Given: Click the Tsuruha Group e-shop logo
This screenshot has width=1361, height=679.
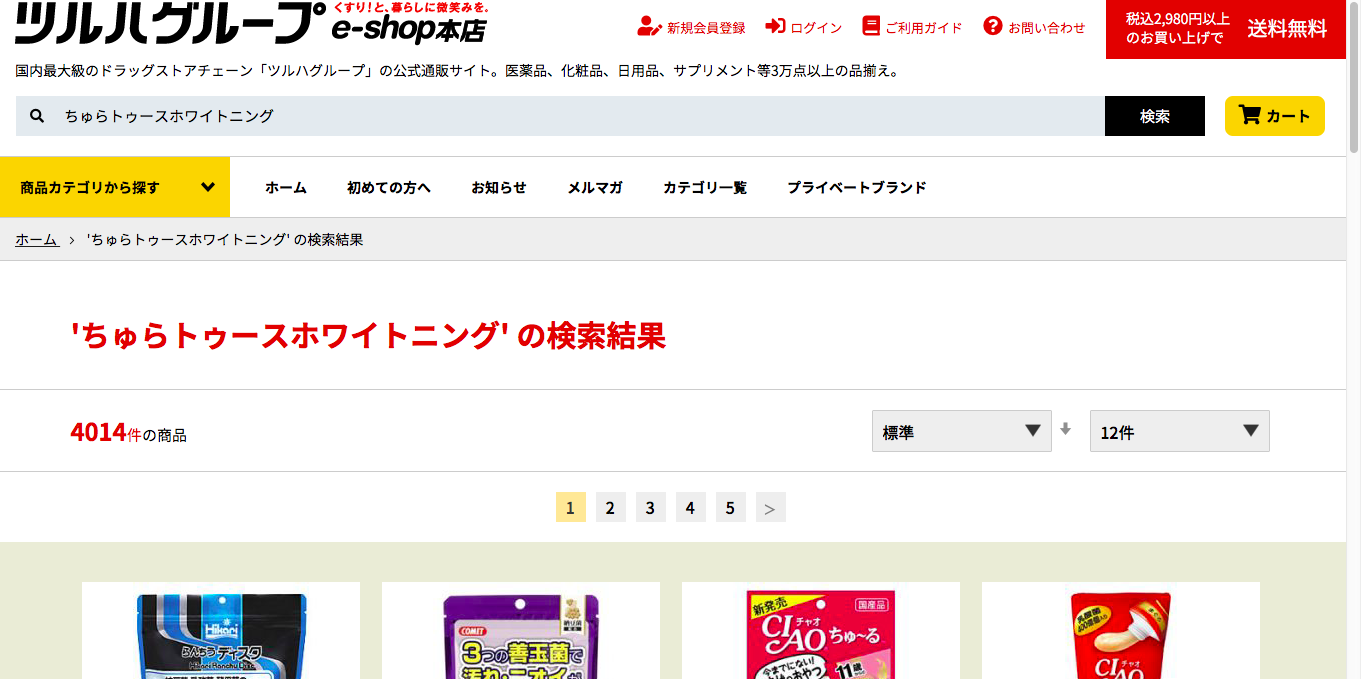Looking at the screenshot, I should [253, 22].
